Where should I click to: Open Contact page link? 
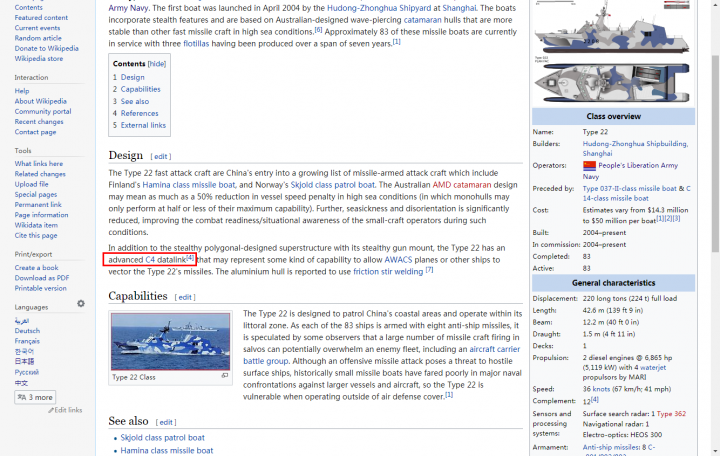click(35, 132)
